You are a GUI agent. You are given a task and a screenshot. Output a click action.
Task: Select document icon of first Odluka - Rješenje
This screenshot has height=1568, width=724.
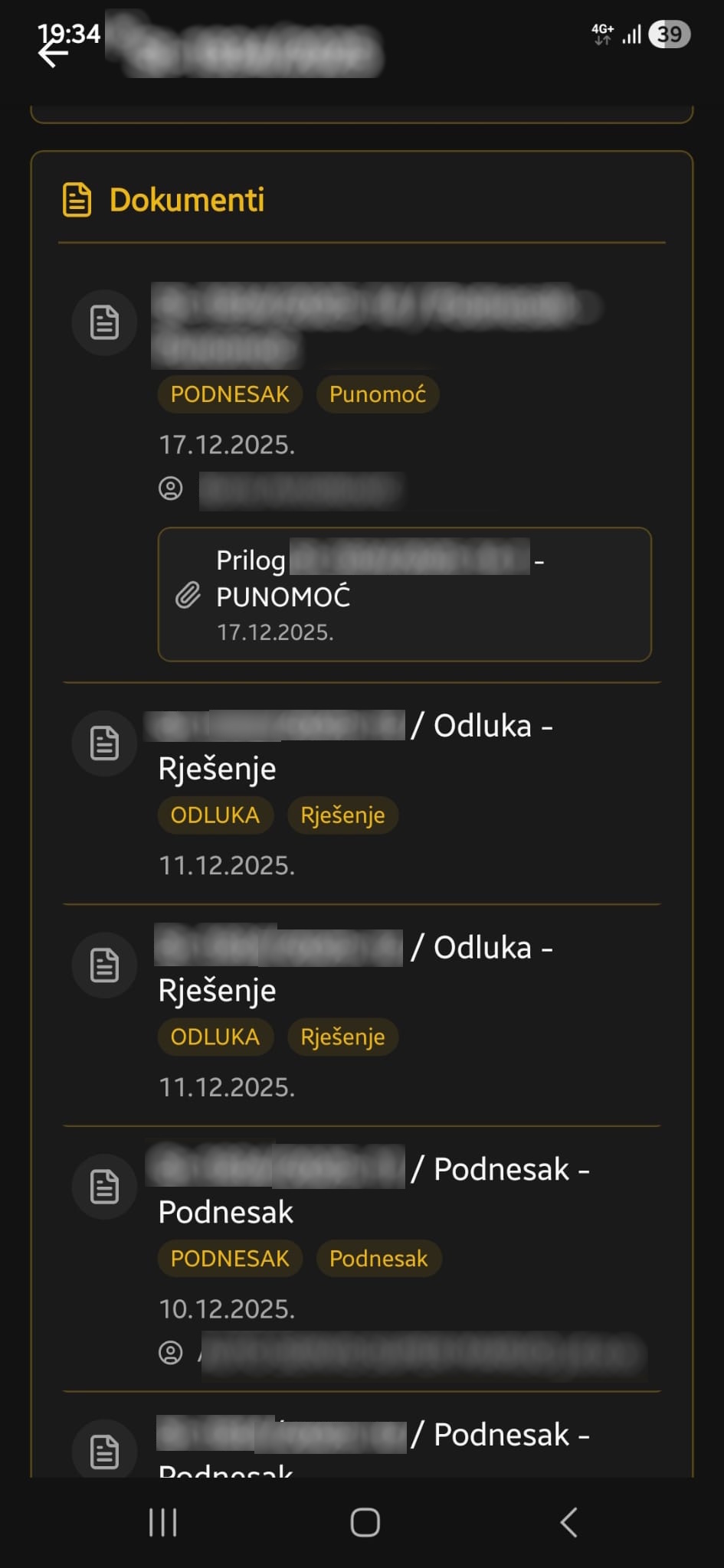pos(104,743)
